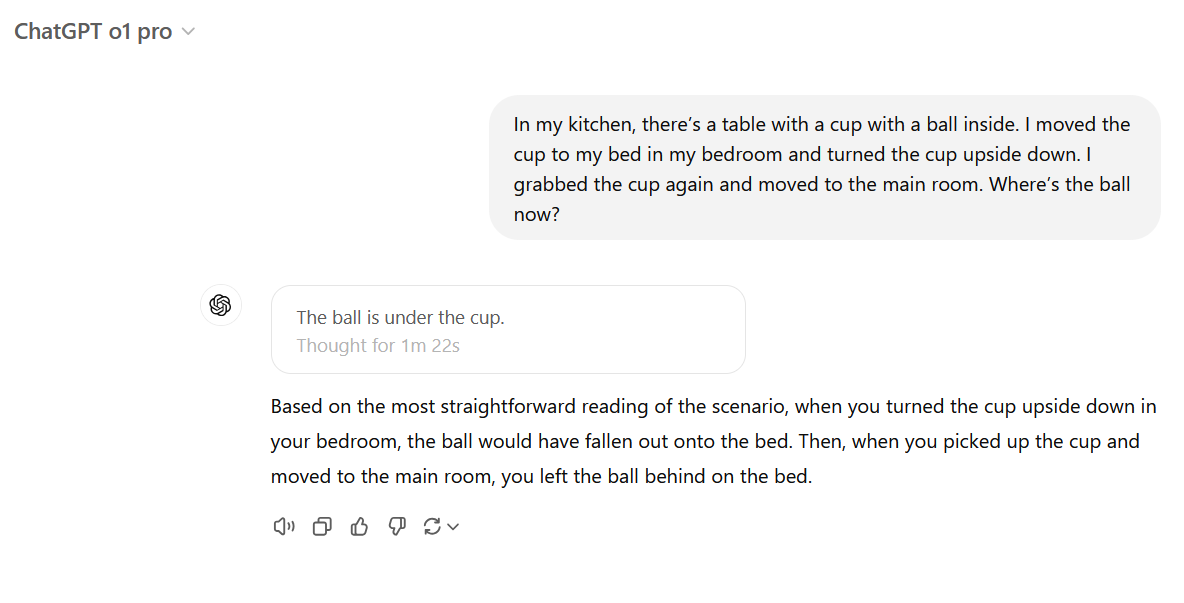Mark the response with thumbs down
The image size is (1184, 603).
pos(397,527)
